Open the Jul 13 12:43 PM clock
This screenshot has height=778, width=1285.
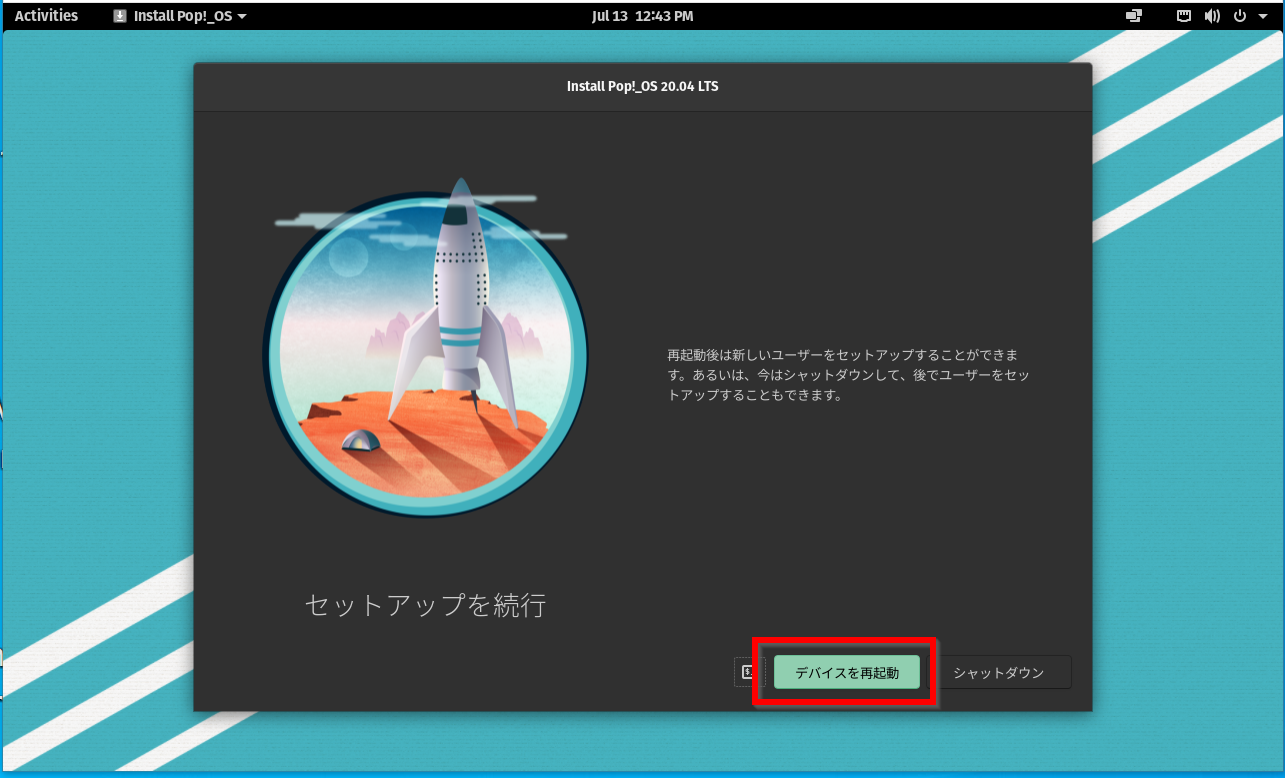pos(642,16)
